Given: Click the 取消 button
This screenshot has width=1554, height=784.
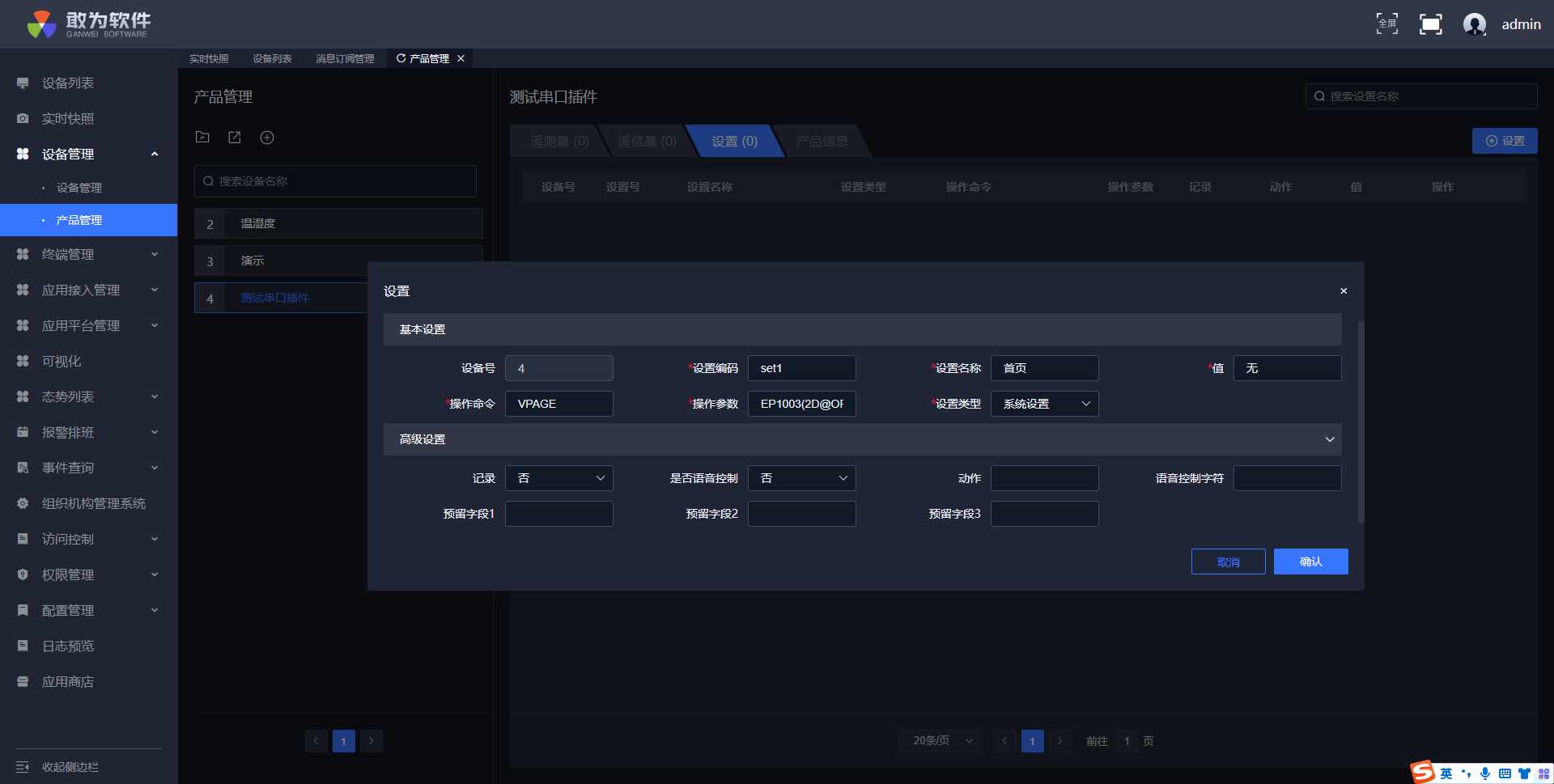Looking at the screenshot, I should [1228, 562].
